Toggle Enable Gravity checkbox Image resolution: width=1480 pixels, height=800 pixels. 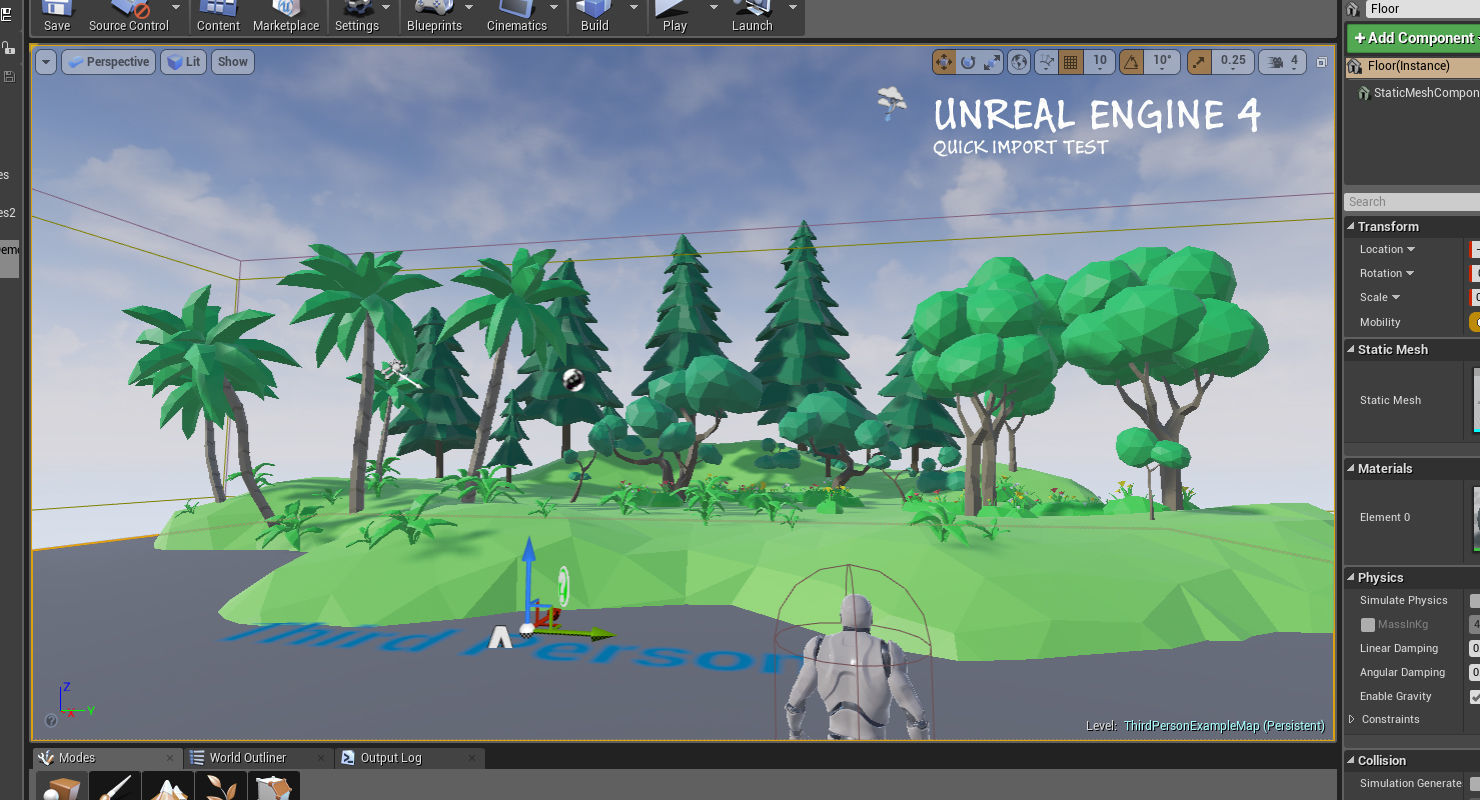click(x=1475, y=696)
